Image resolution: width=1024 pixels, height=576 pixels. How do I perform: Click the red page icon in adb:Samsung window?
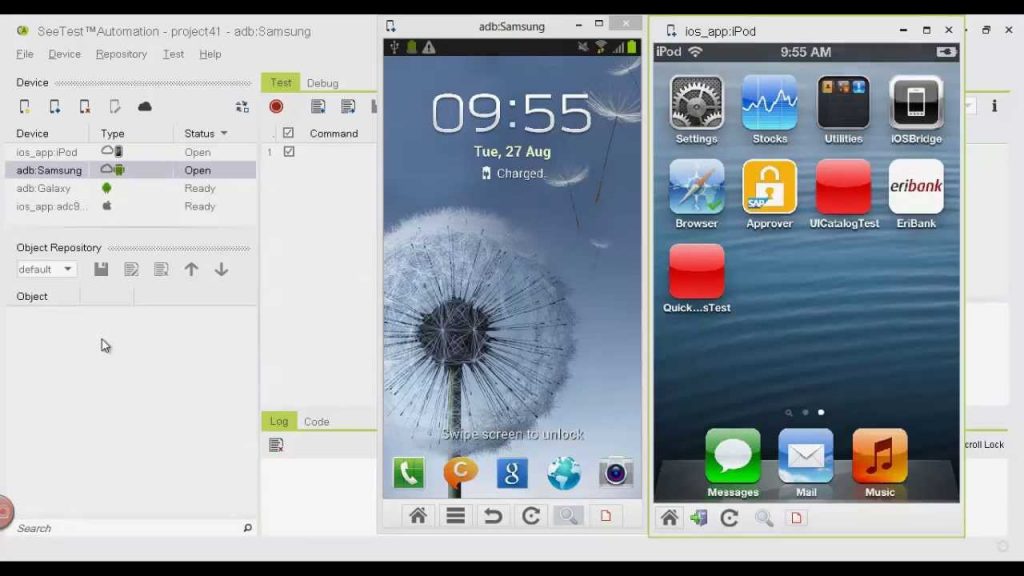606,516
